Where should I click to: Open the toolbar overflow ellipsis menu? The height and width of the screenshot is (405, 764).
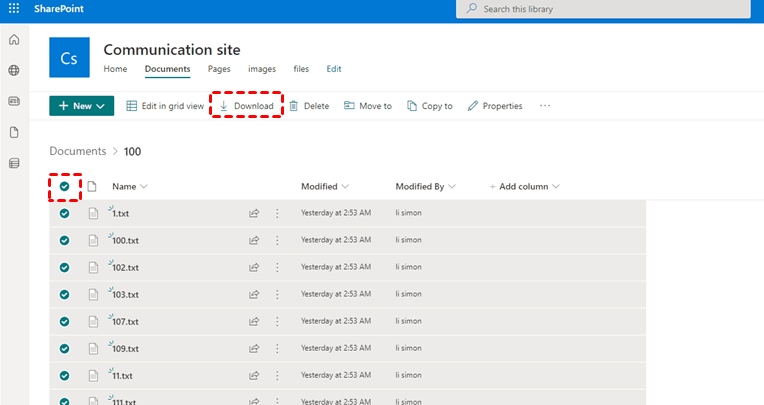545,106
